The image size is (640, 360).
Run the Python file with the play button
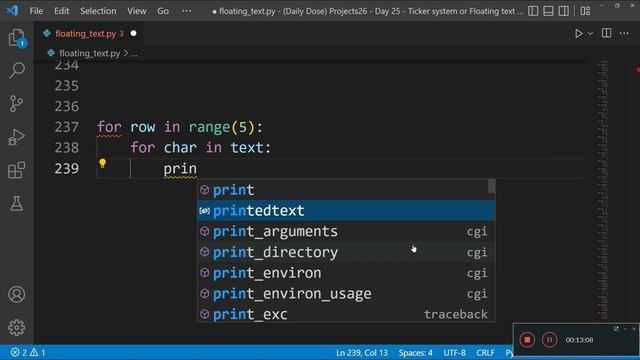pyautogui.click(x=578, y=33)
